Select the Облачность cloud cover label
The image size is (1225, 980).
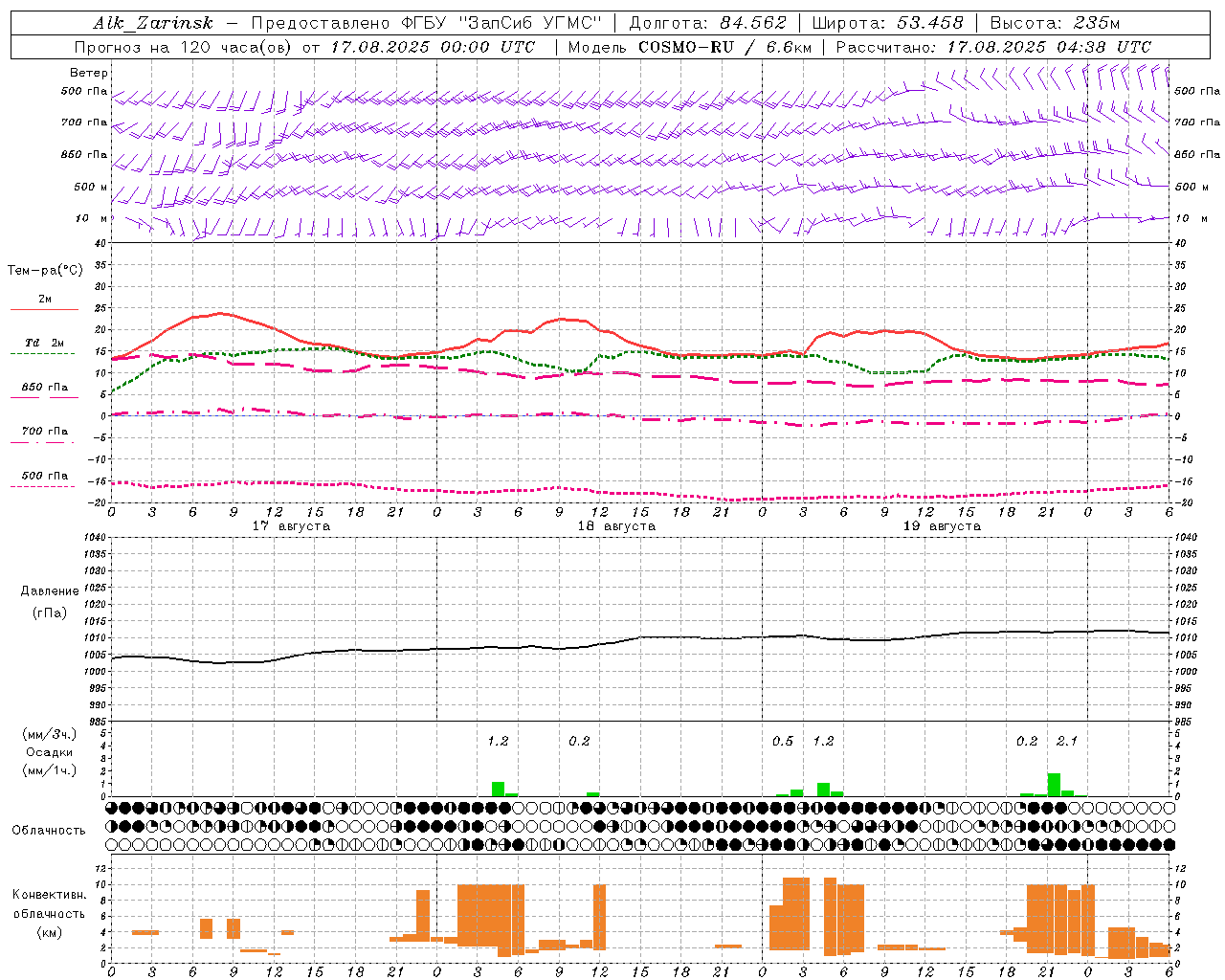point(49,830)
